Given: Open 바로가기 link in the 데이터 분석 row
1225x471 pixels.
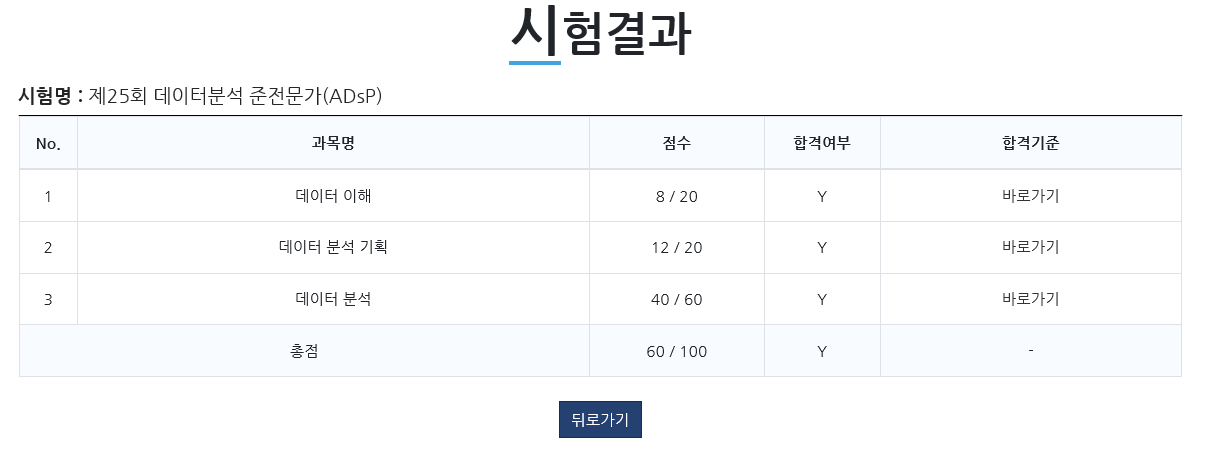Looking at the screenshot, I should [1030, 299].
